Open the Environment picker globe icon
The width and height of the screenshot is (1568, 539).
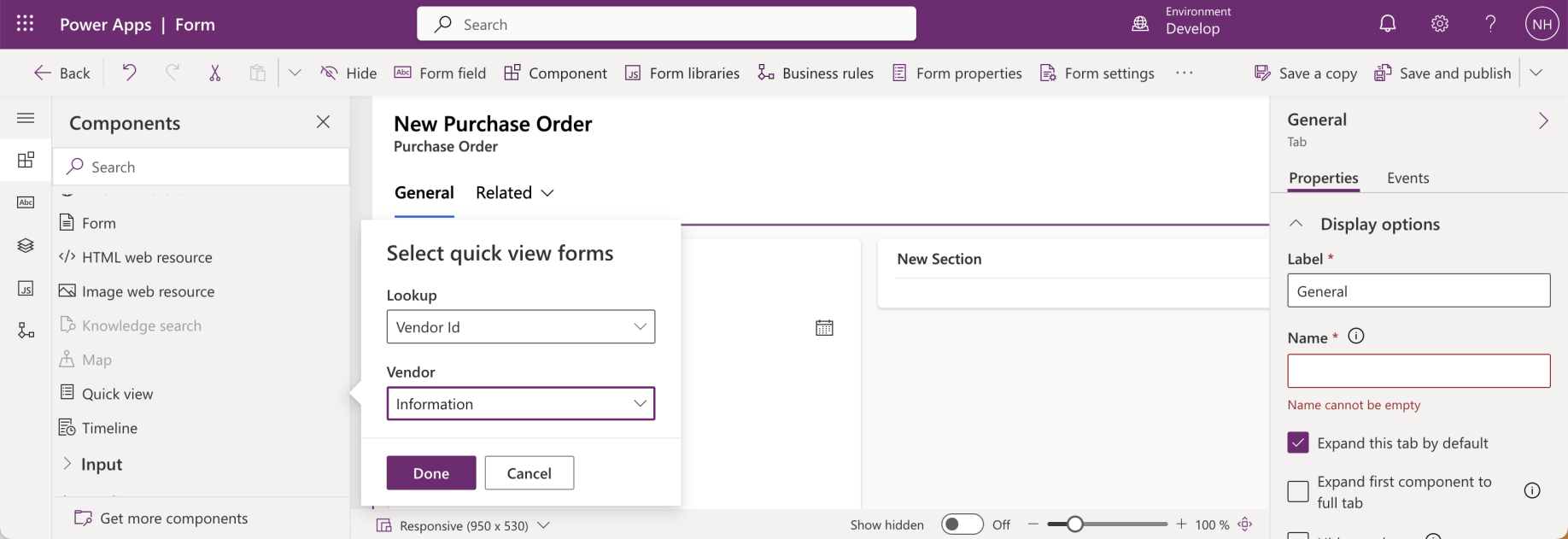[1140, 24]
